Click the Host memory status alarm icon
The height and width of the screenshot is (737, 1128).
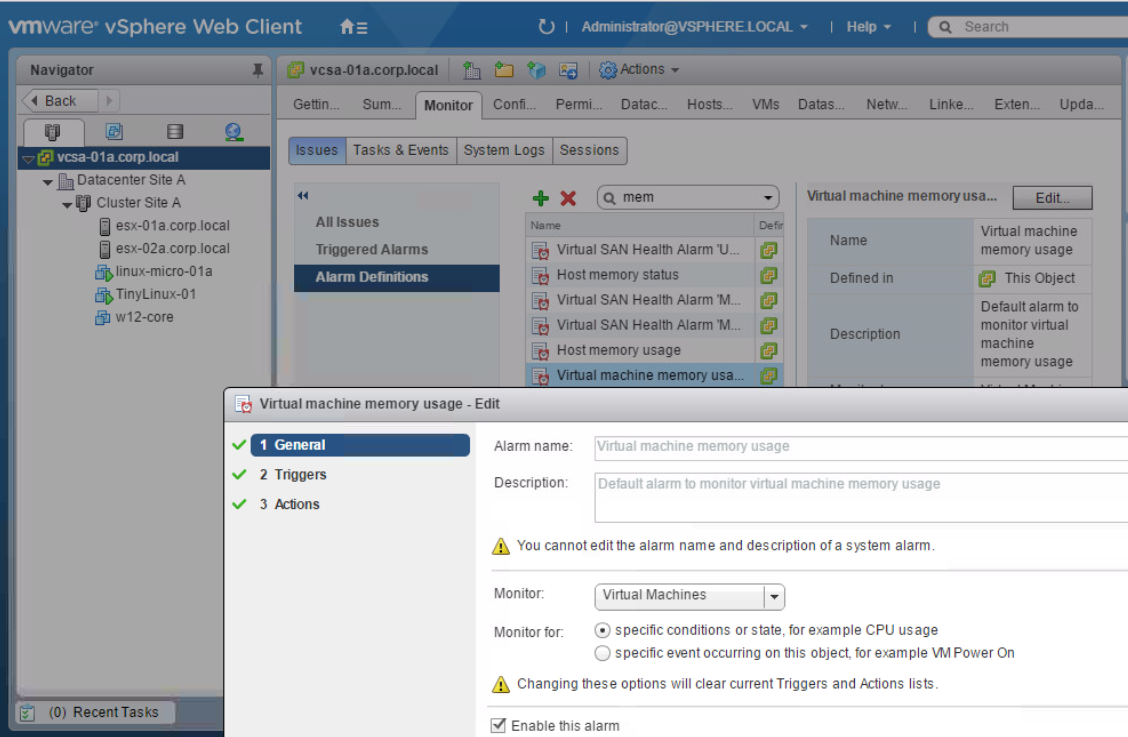(x=540, y=276)
